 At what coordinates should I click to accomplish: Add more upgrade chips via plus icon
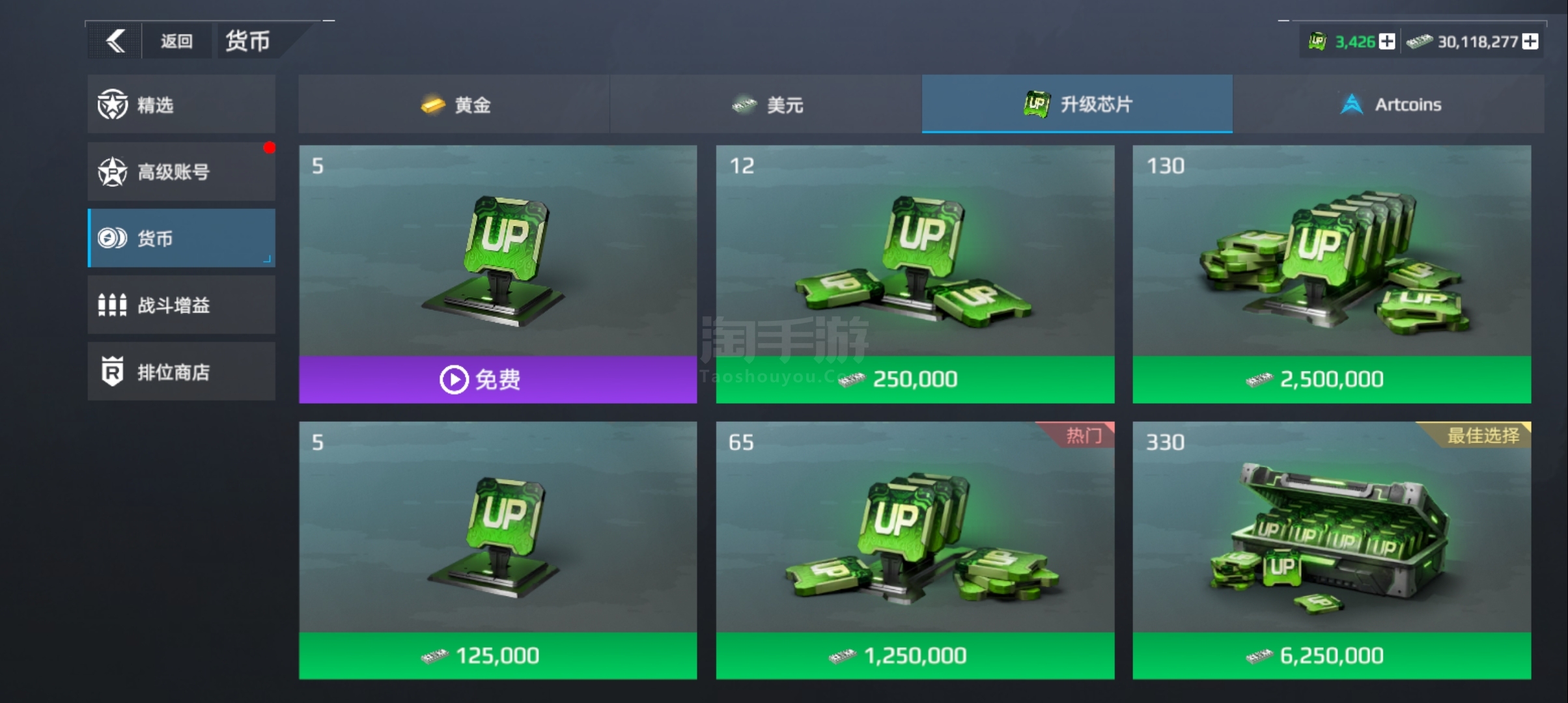click(x=1388, y=42)
